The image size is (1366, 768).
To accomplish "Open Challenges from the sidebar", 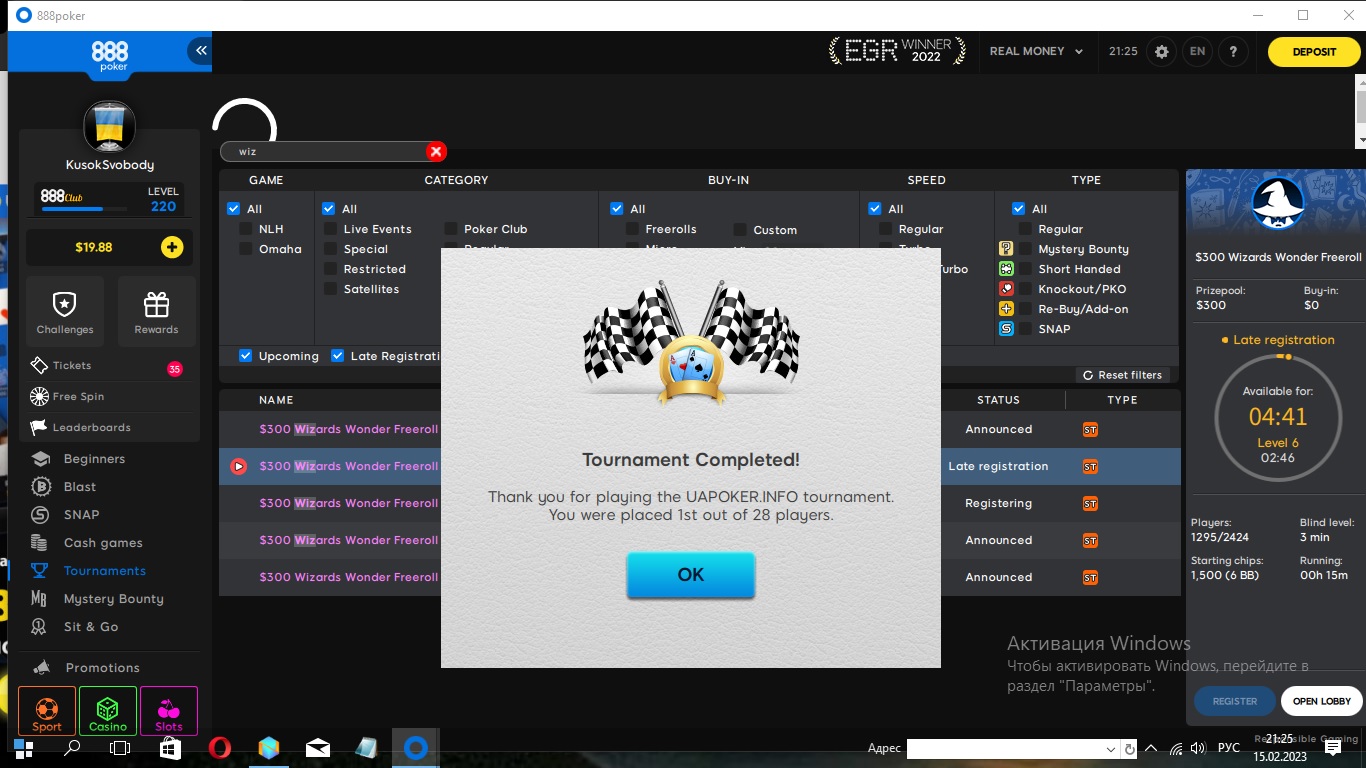I will [x=65, y=311].
